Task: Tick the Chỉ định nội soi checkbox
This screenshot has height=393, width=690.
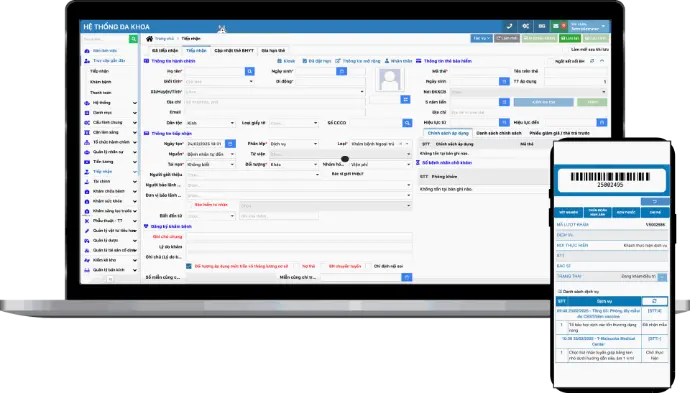Action: point(369,266)
